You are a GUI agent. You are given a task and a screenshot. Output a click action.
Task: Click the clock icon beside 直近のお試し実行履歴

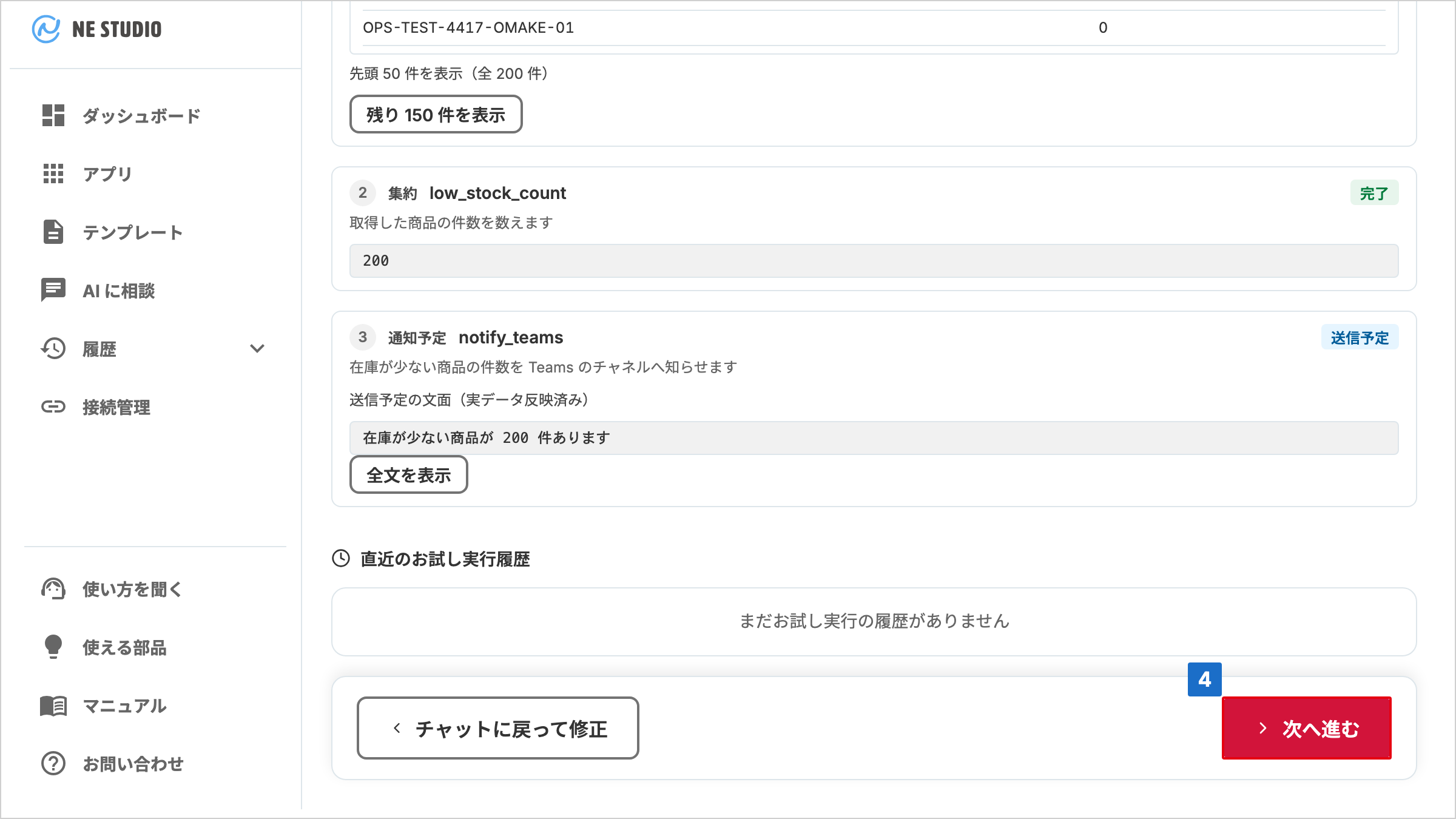pyautogui.click(x=341, y=558)
